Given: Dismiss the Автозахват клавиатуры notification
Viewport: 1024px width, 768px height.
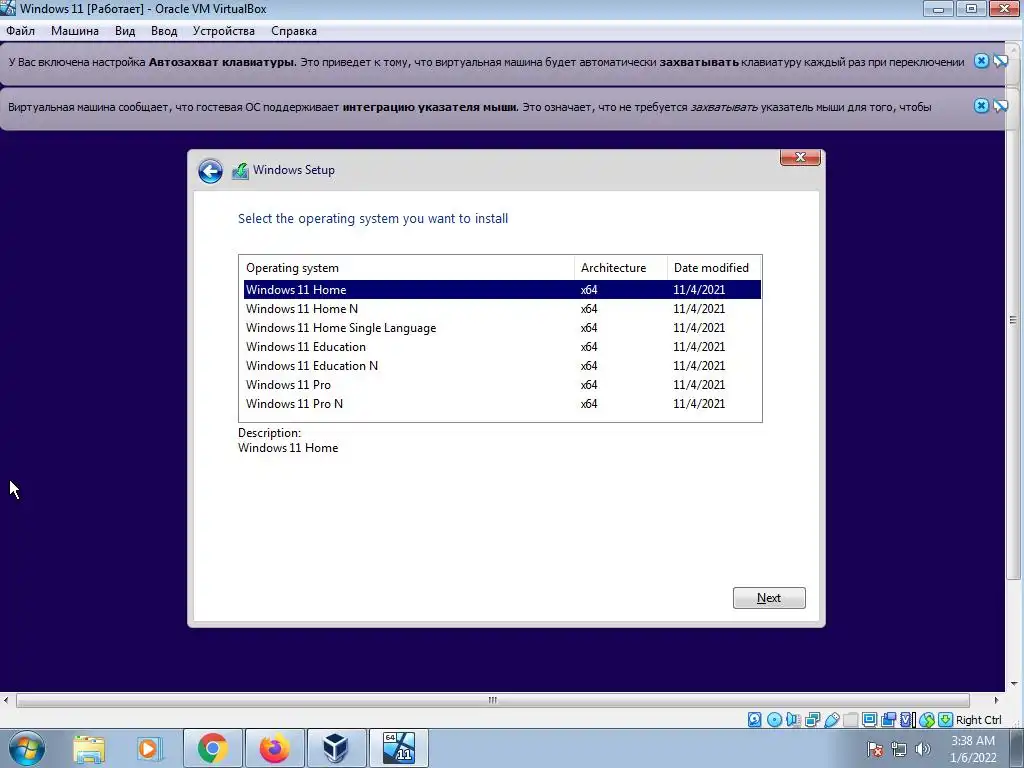Looking at the screenshot, I should tap(981, 61).
